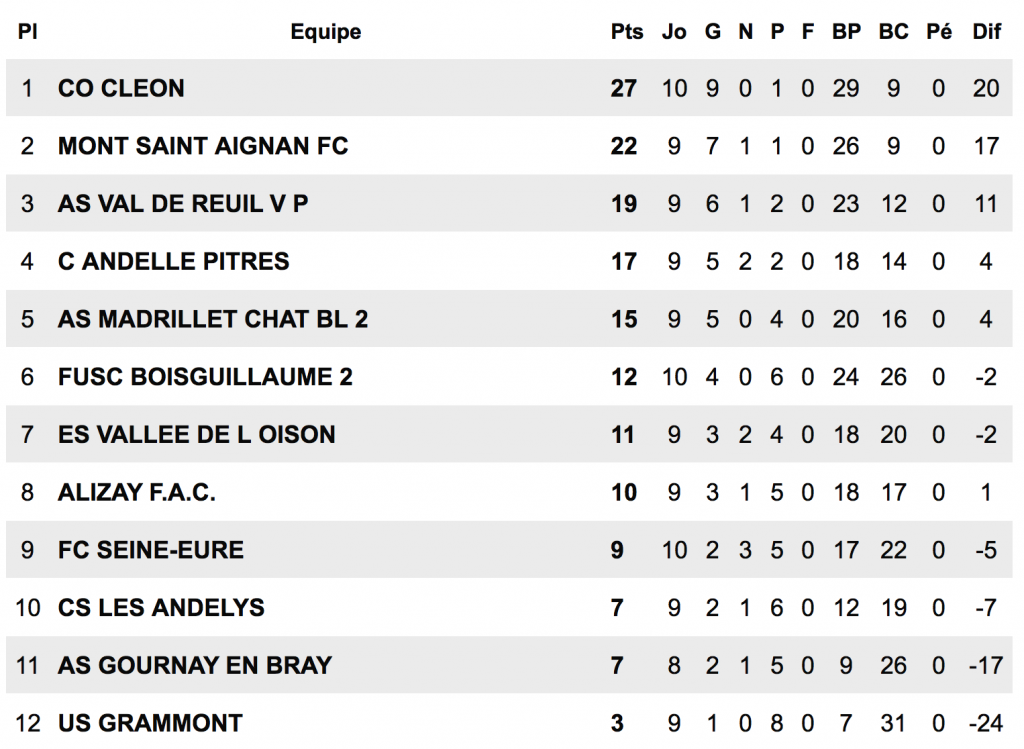Click ES VALLEE DE L OISON
This screenshot has height=749, width=1024.
(197, 435)
